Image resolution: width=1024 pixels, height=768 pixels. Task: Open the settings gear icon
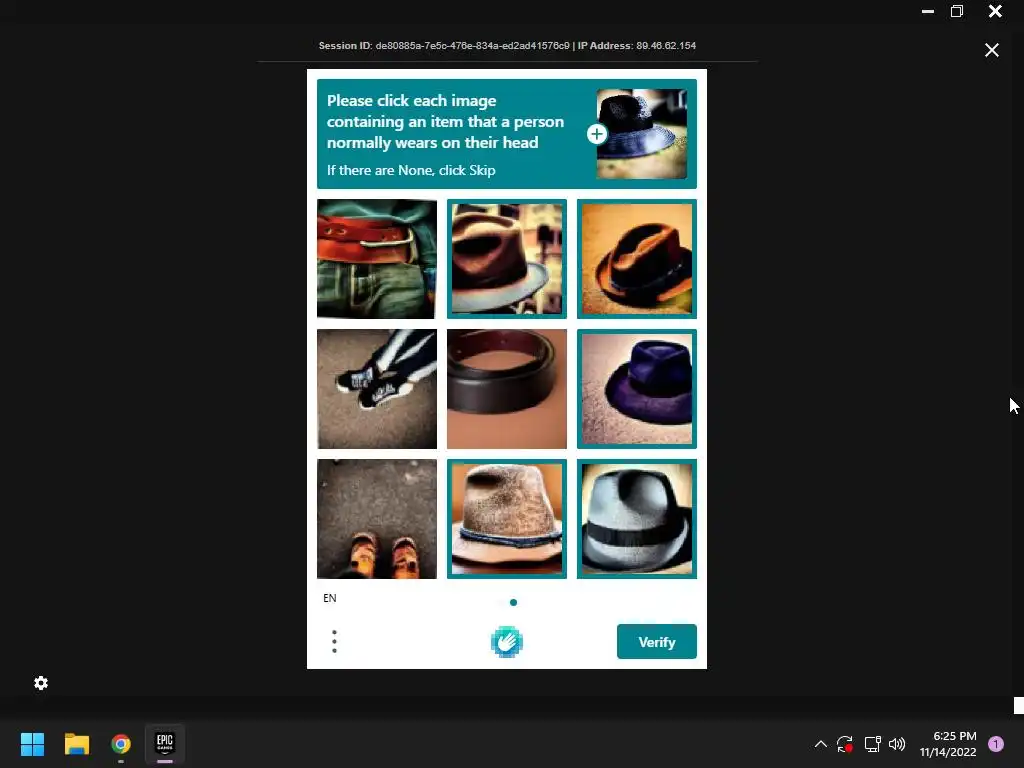tap(41, 683)
